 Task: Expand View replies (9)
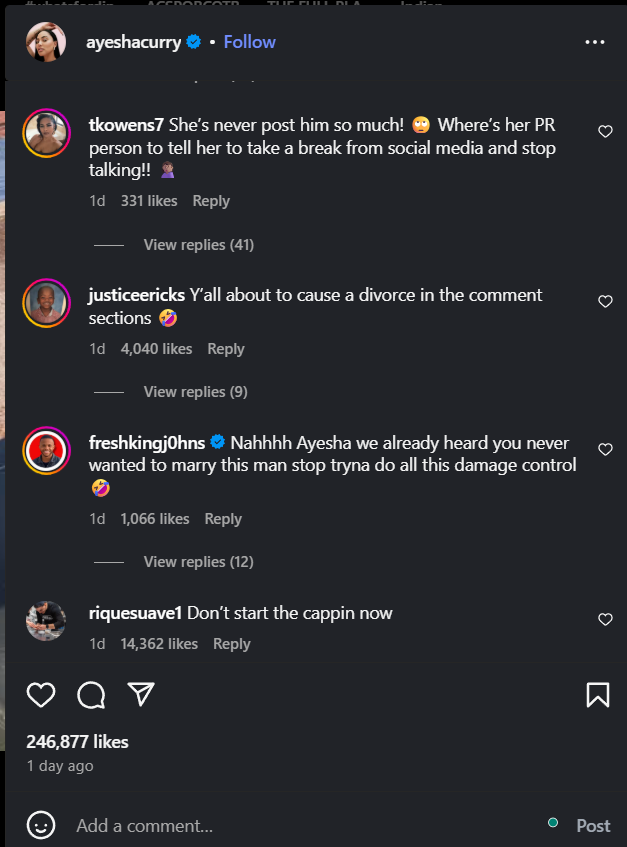click(195, 392)
